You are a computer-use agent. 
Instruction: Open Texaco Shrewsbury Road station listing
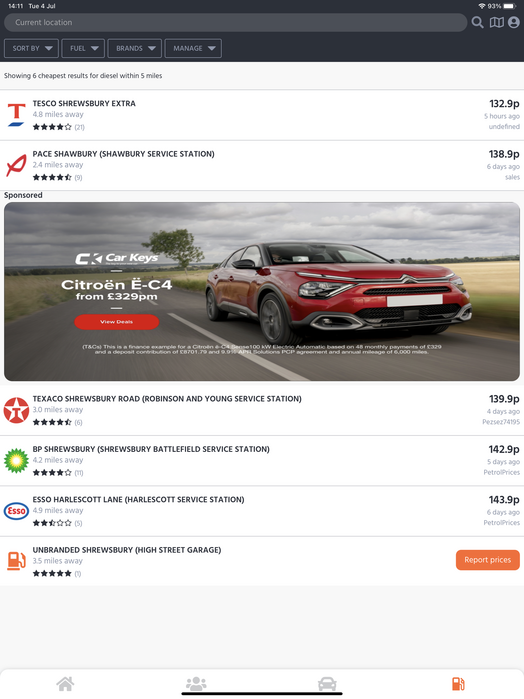262,410
